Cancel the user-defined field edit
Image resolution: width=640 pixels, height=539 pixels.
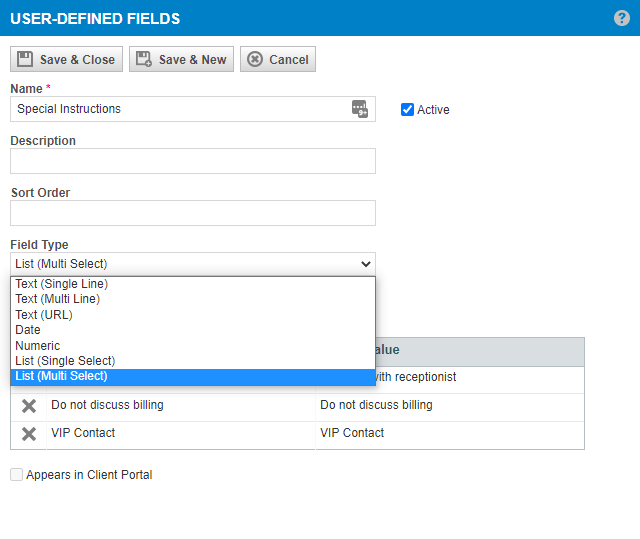click(278, 59)
